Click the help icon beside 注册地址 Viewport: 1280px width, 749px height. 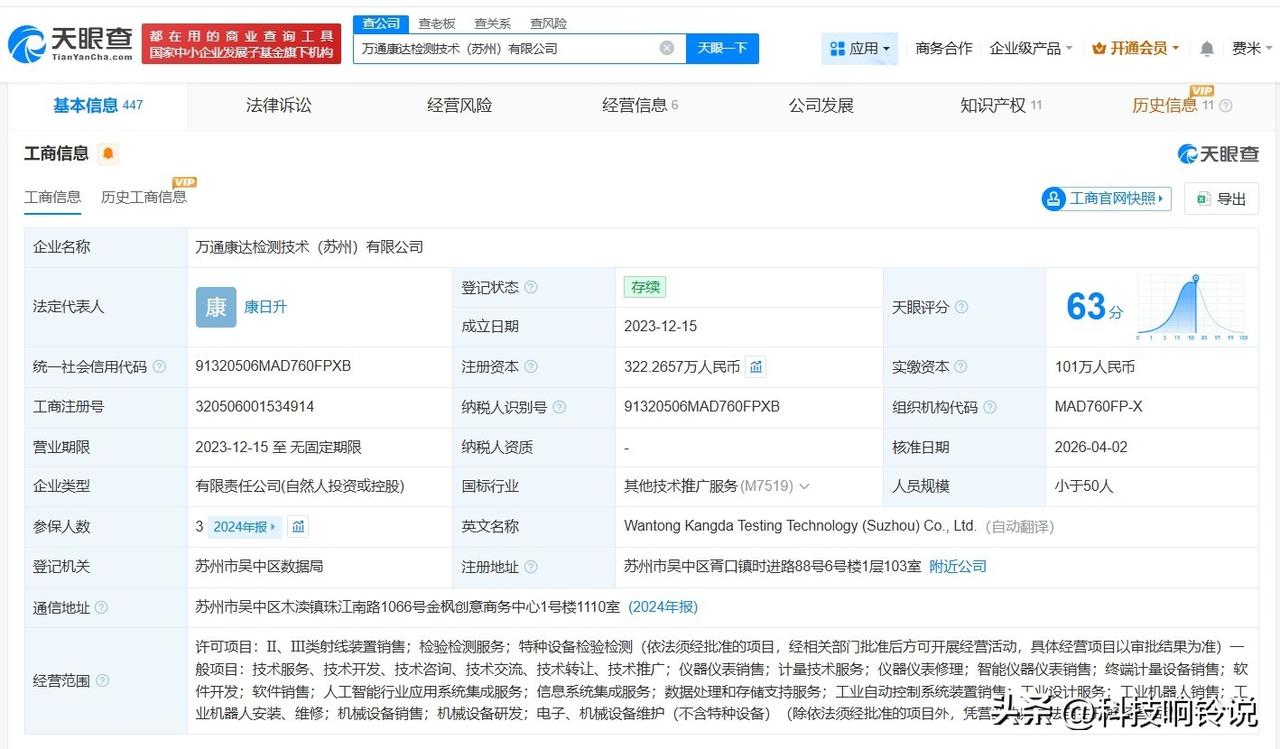point(531,567)
